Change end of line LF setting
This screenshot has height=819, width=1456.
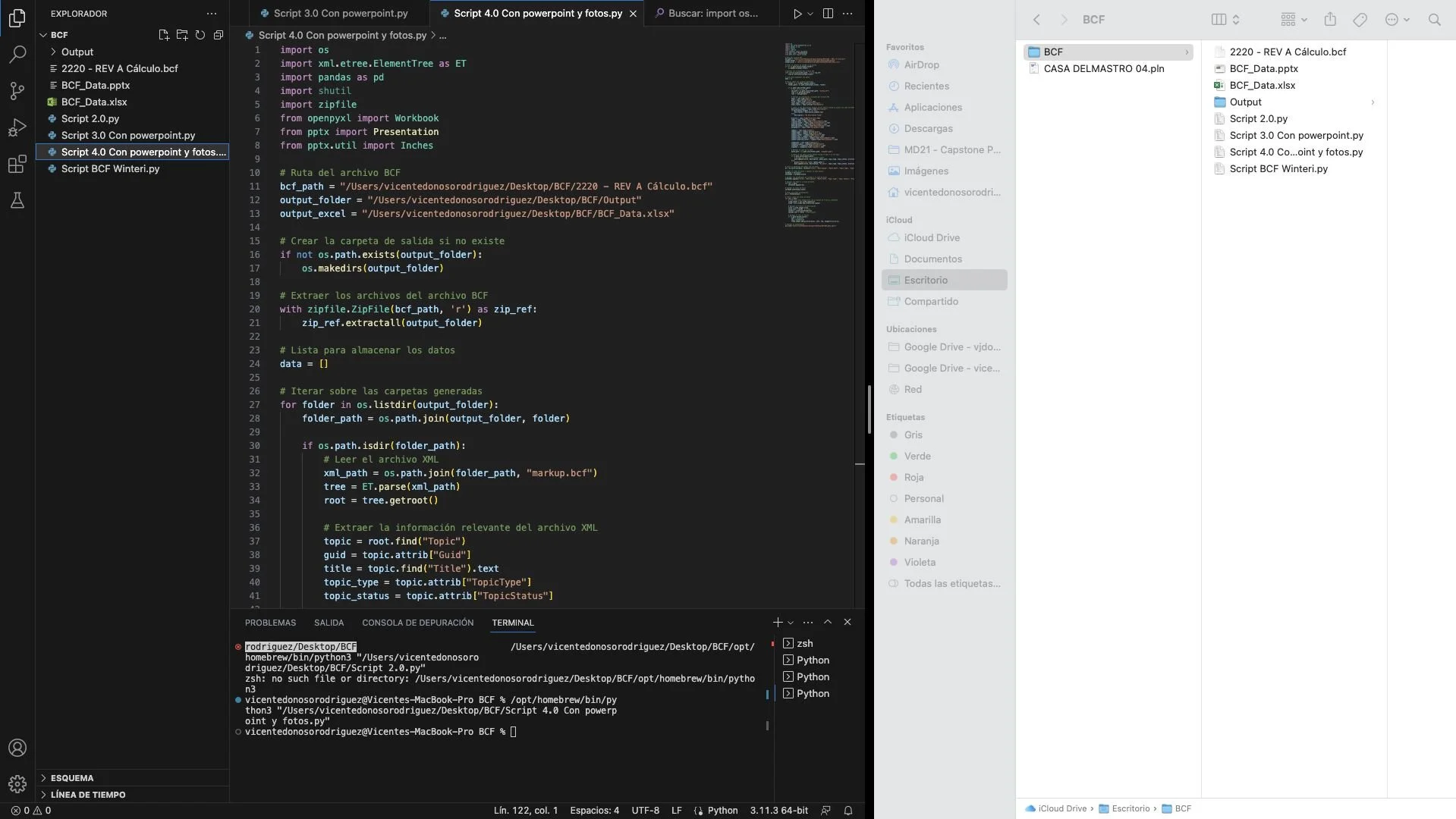(x=676, y=811)
